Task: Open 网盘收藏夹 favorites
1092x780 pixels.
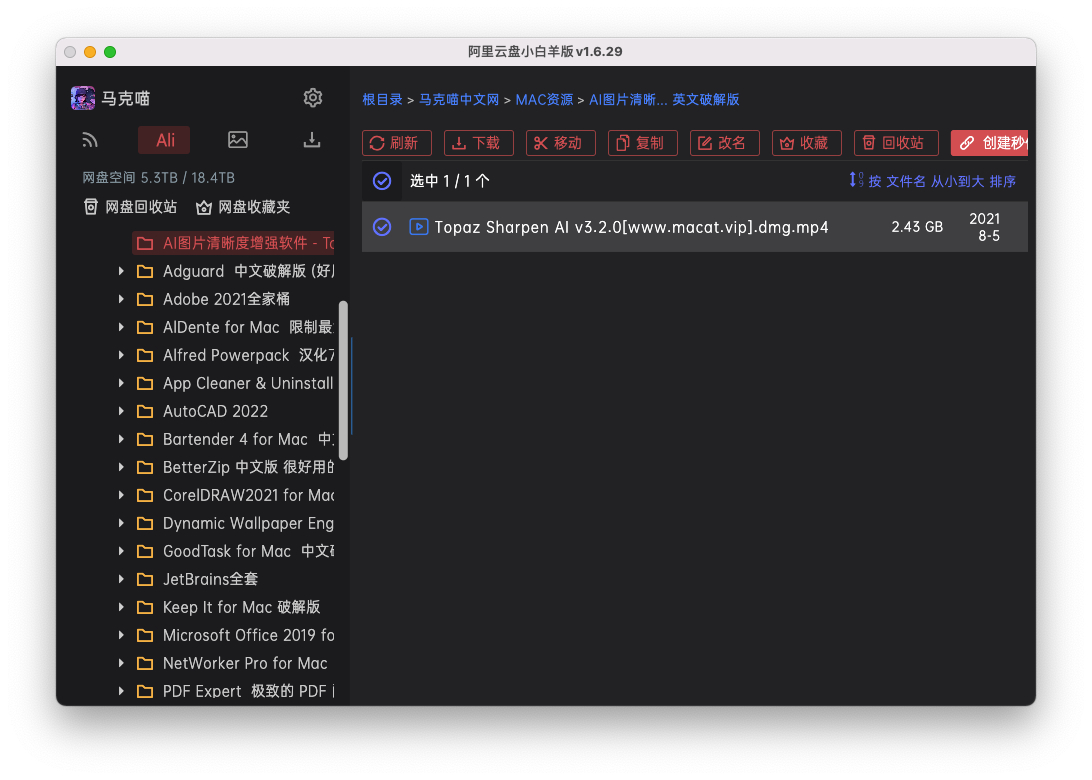Action: 243,207
